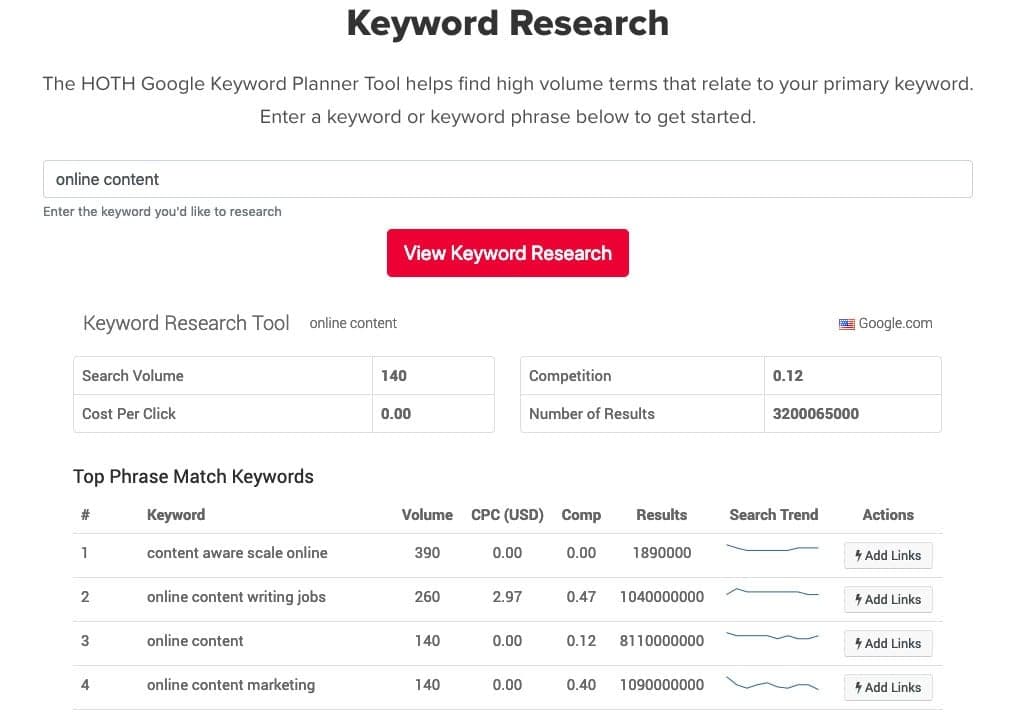This screenshot has width=1012, height=712.
Task: Click Add Links for online content marketing
Action: coord(888,687)
